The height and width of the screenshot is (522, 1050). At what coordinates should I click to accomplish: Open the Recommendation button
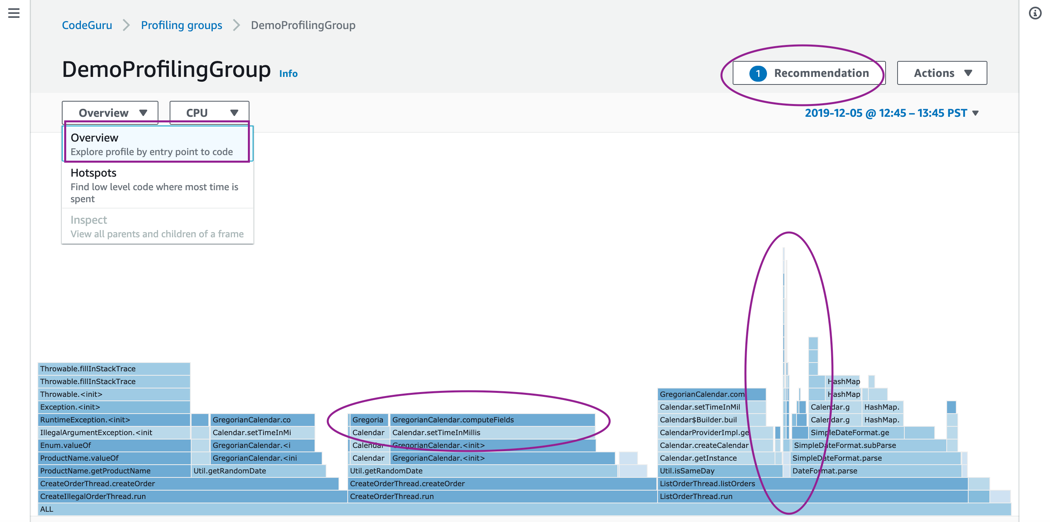pyautogui.click(x=809, y=73)
